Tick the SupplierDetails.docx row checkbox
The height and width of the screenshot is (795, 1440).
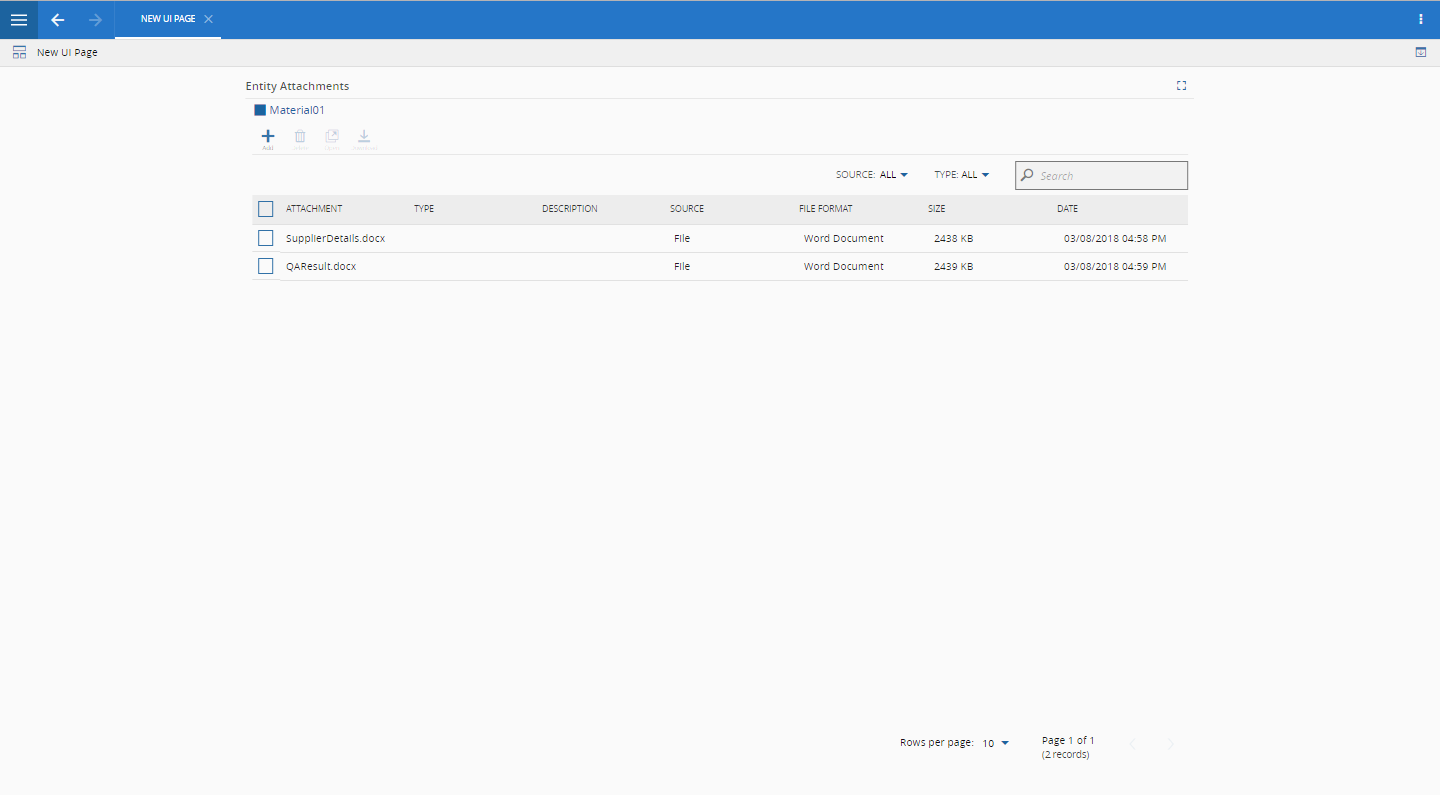click(265, 239)
